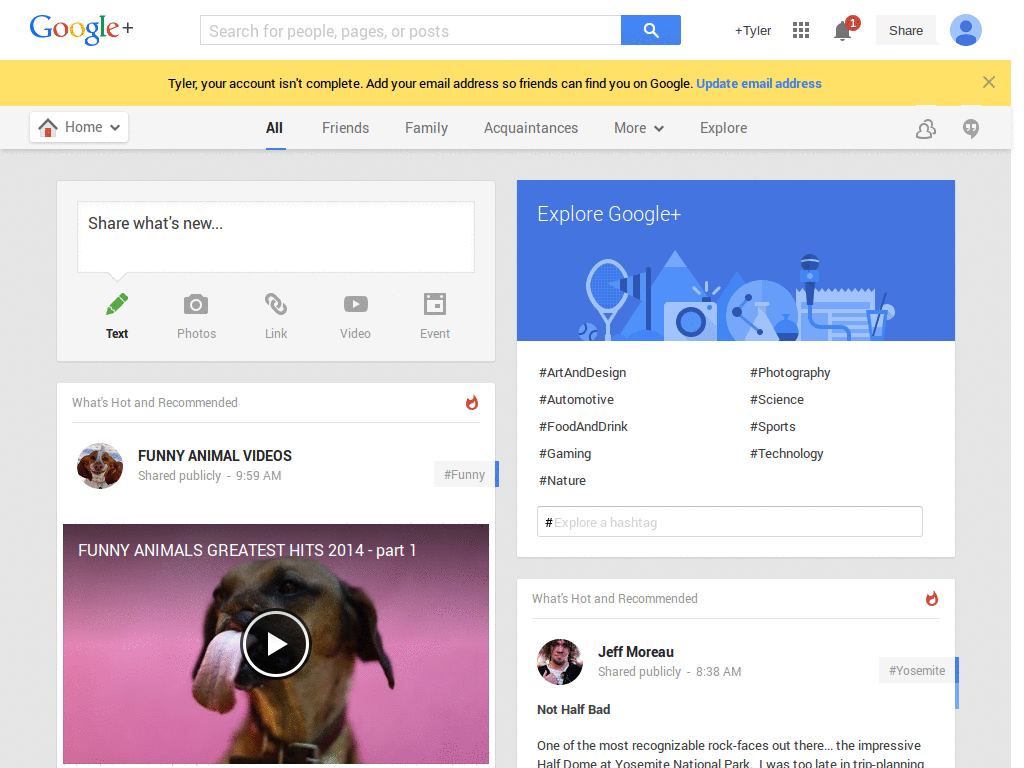Focus the search people, pages, posts field

point(411,30)
